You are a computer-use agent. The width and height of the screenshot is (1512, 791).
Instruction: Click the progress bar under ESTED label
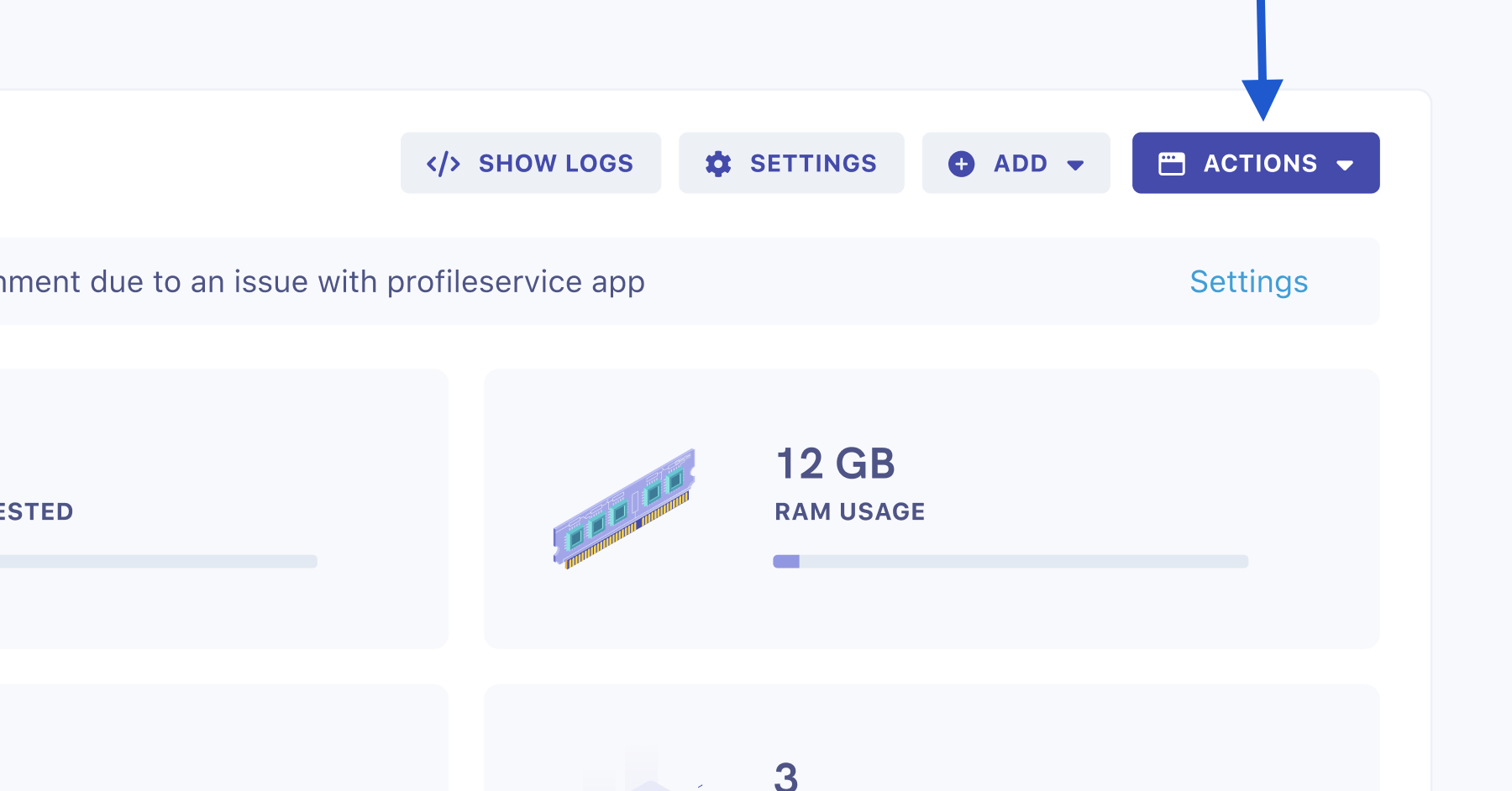pyautogui.click(x=159, y=561)
